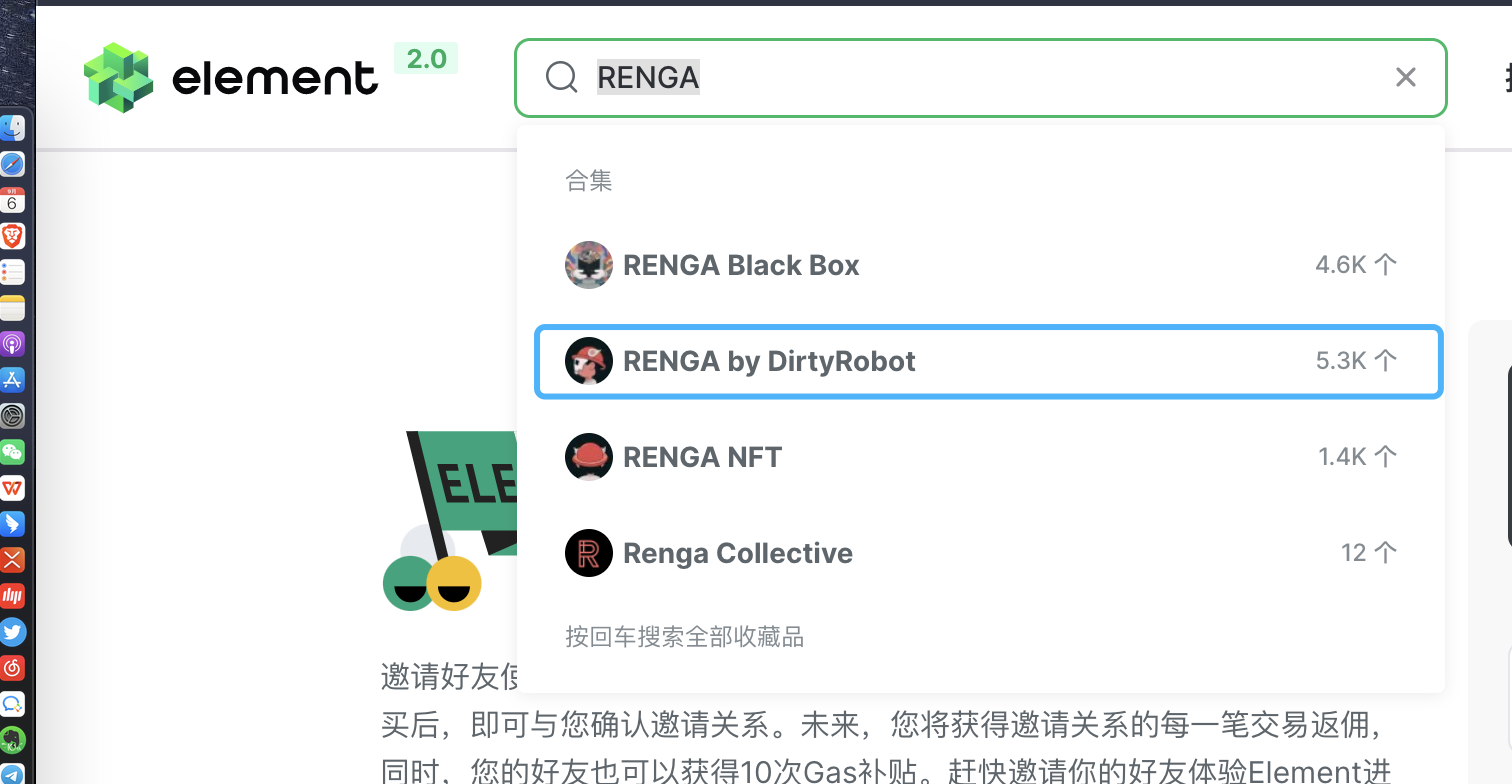
Task: Open the red X XMind dock icon
Action: coord(12,560)
